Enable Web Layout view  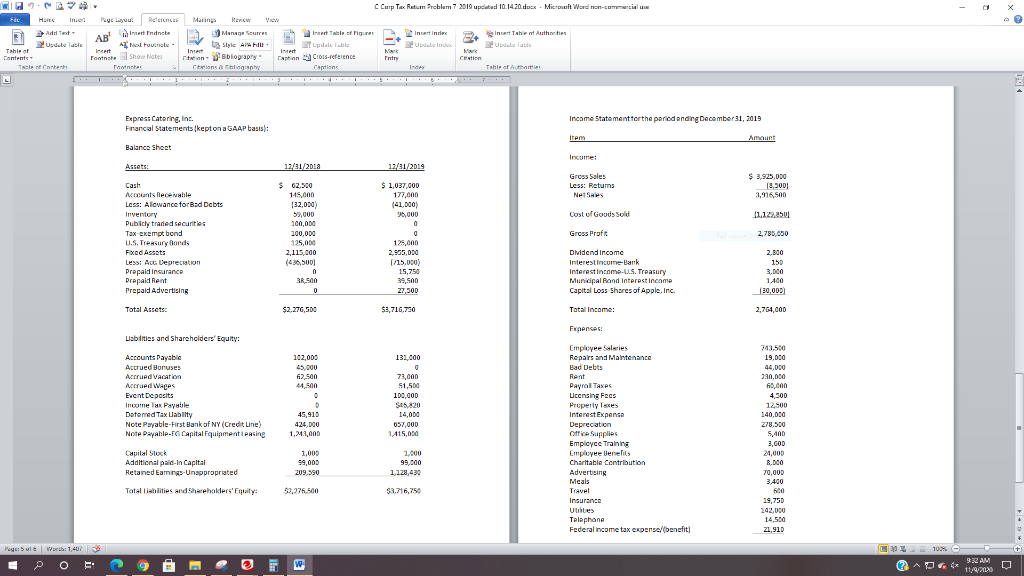pyautogui.click(x=901, y=547)
